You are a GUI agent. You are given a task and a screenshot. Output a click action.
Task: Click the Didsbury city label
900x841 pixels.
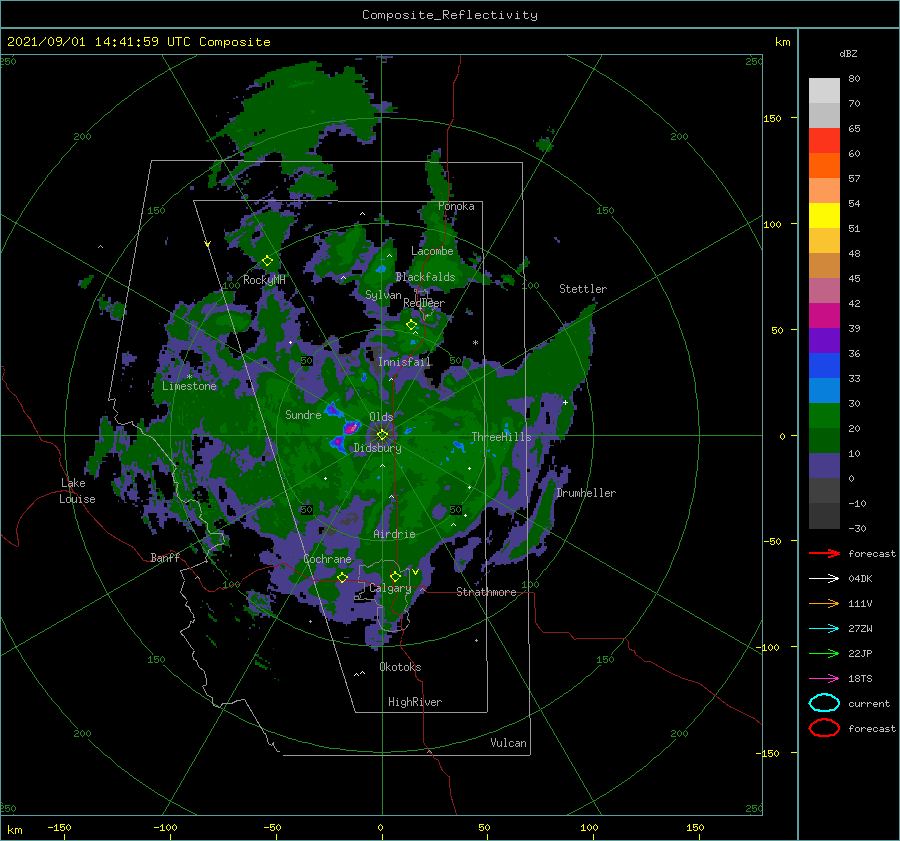click(377, 448)
